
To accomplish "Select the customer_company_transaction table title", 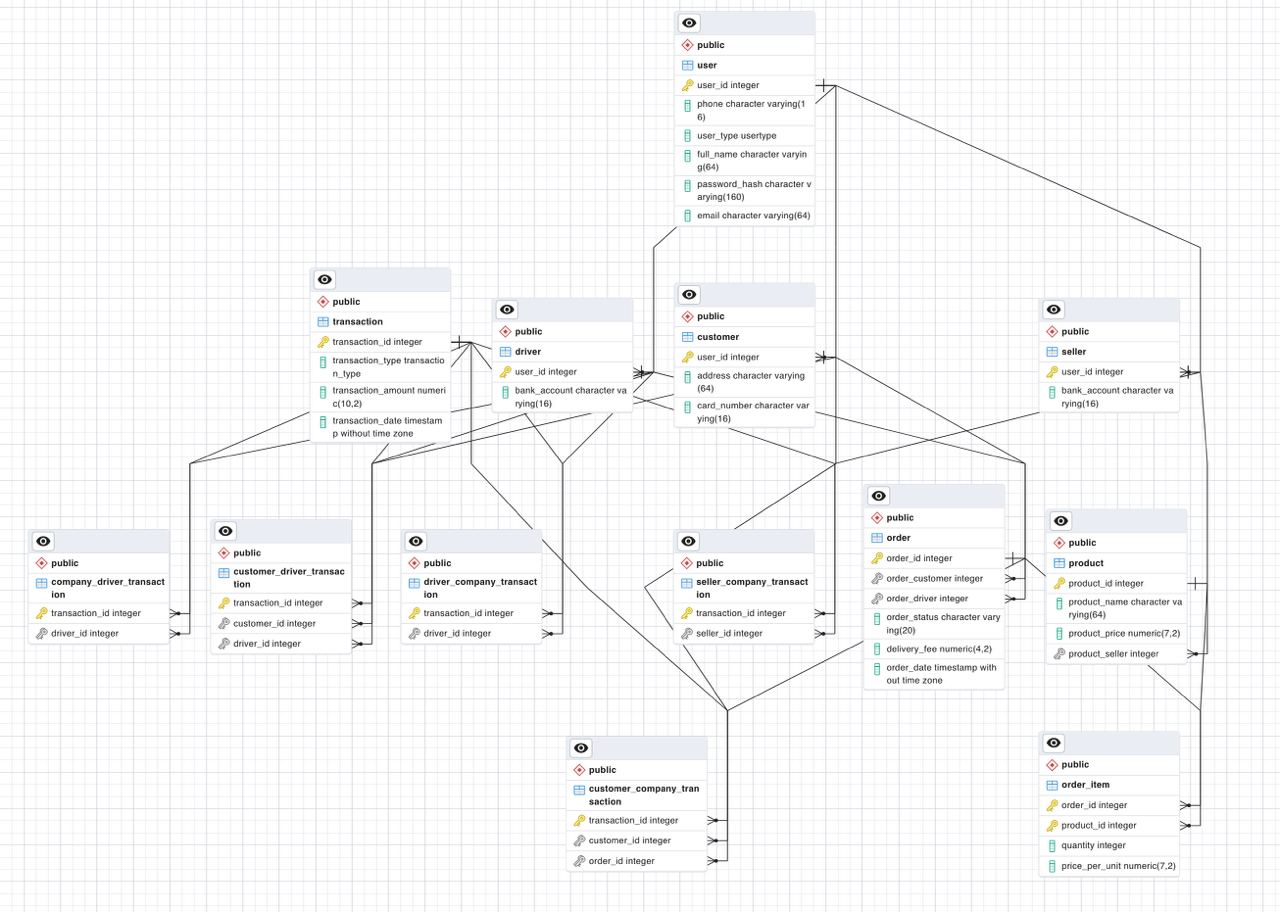I will (645, 795).
